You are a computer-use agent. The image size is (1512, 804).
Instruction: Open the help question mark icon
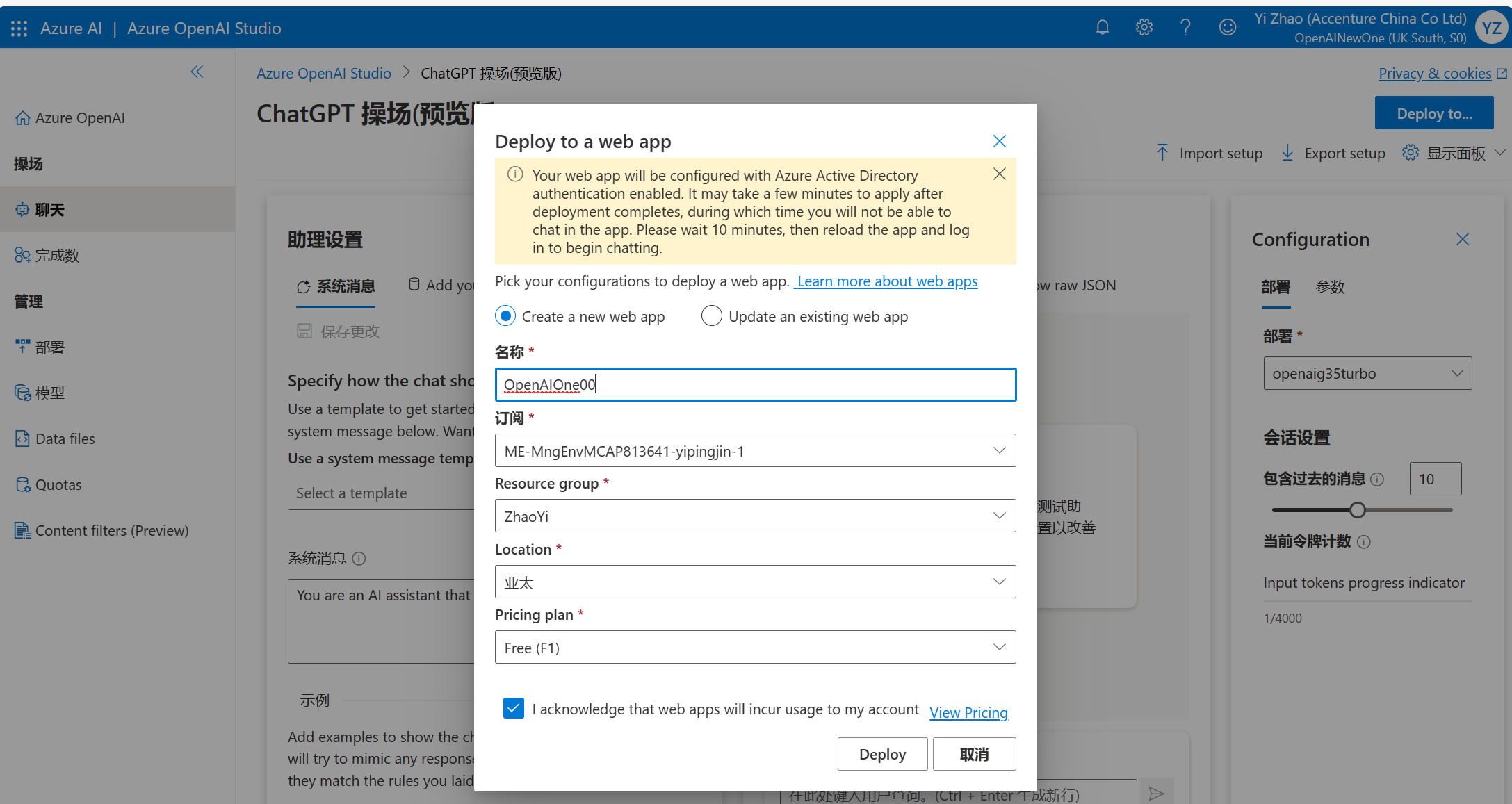coord(1186,28)
